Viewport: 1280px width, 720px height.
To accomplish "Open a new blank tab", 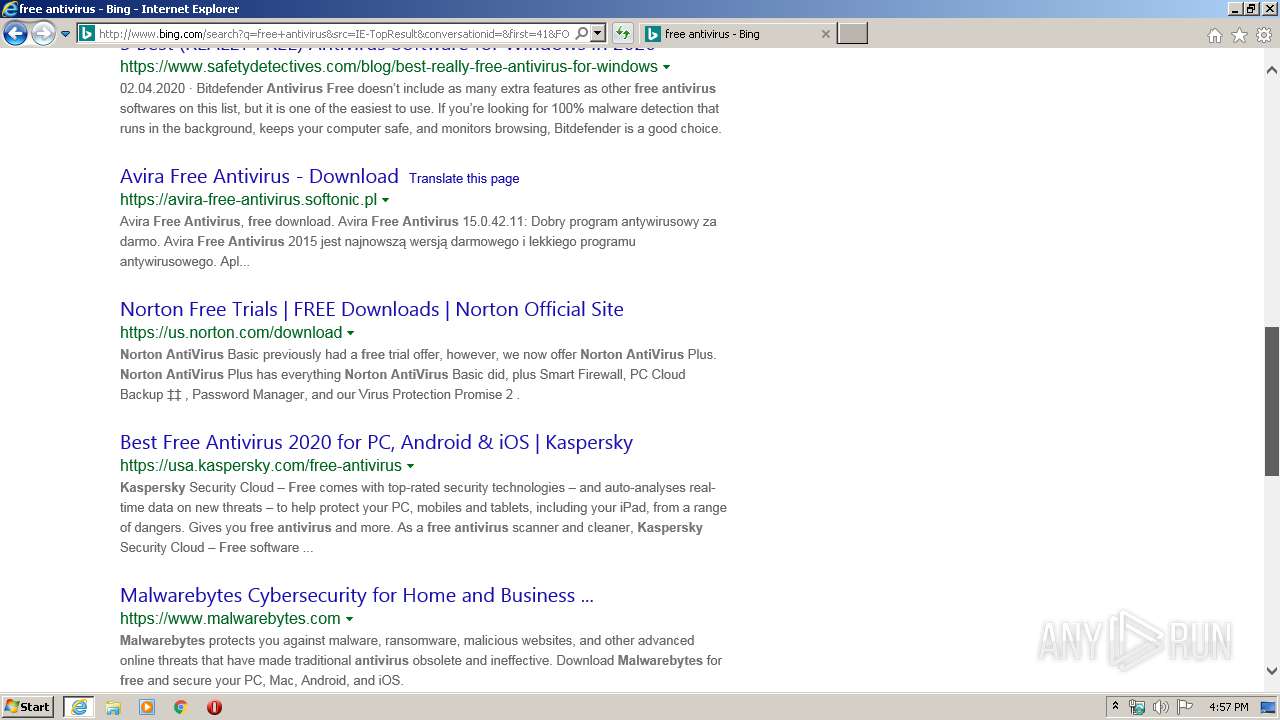I will [x=852, y=34].
